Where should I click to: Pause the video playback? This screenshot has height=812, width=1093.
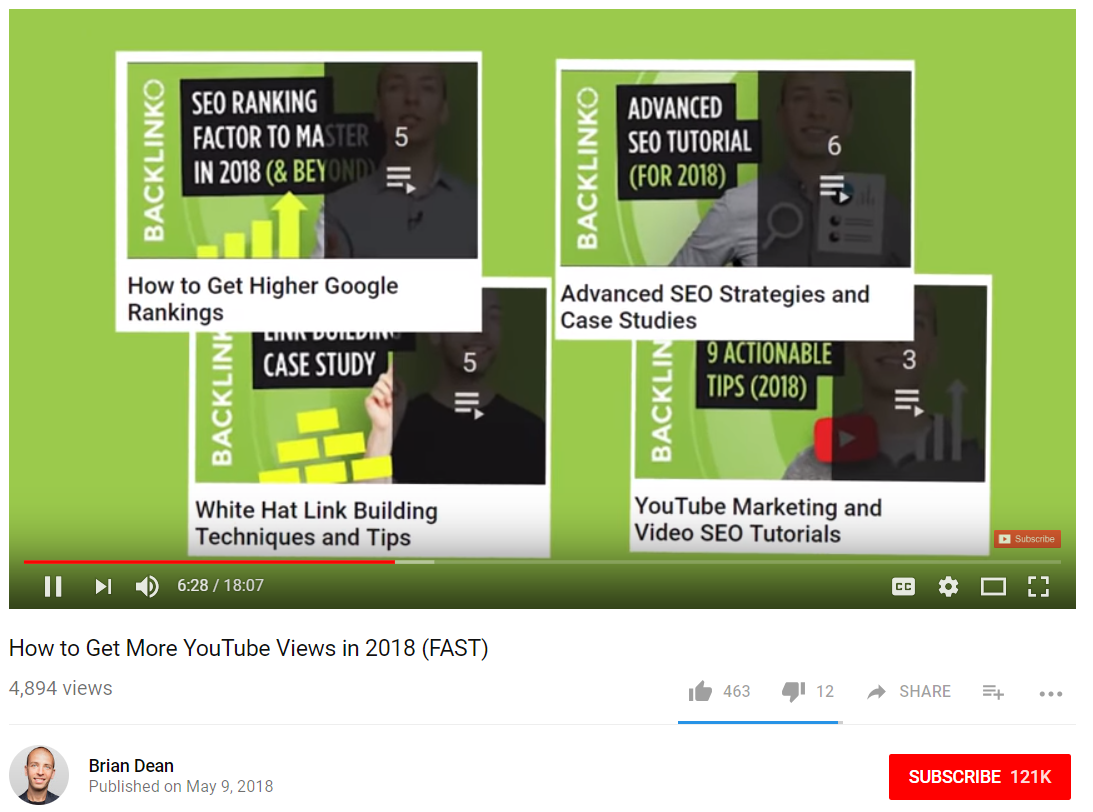[53, 586]
